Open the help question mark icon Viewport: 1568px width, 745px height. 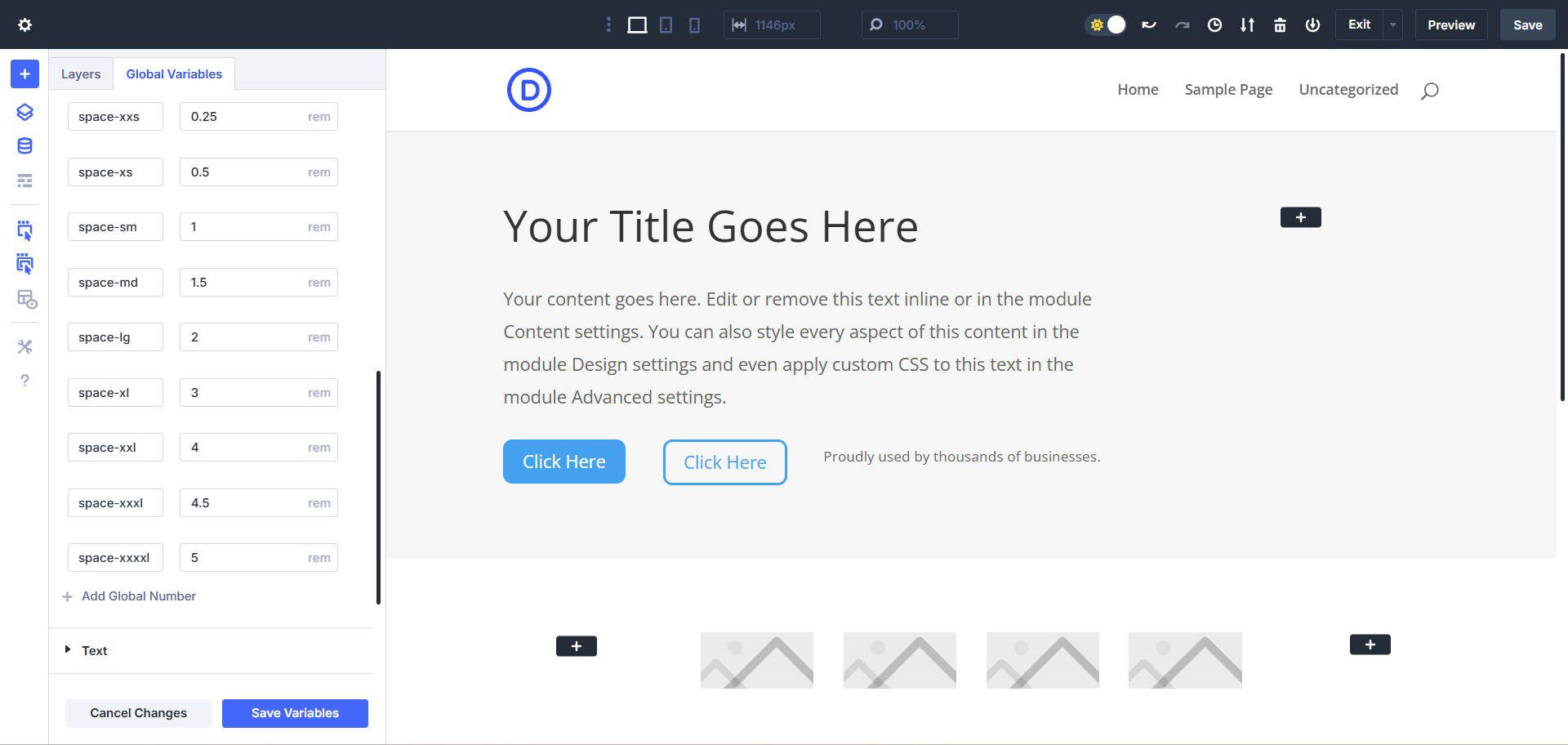click(x=24, y=381)
